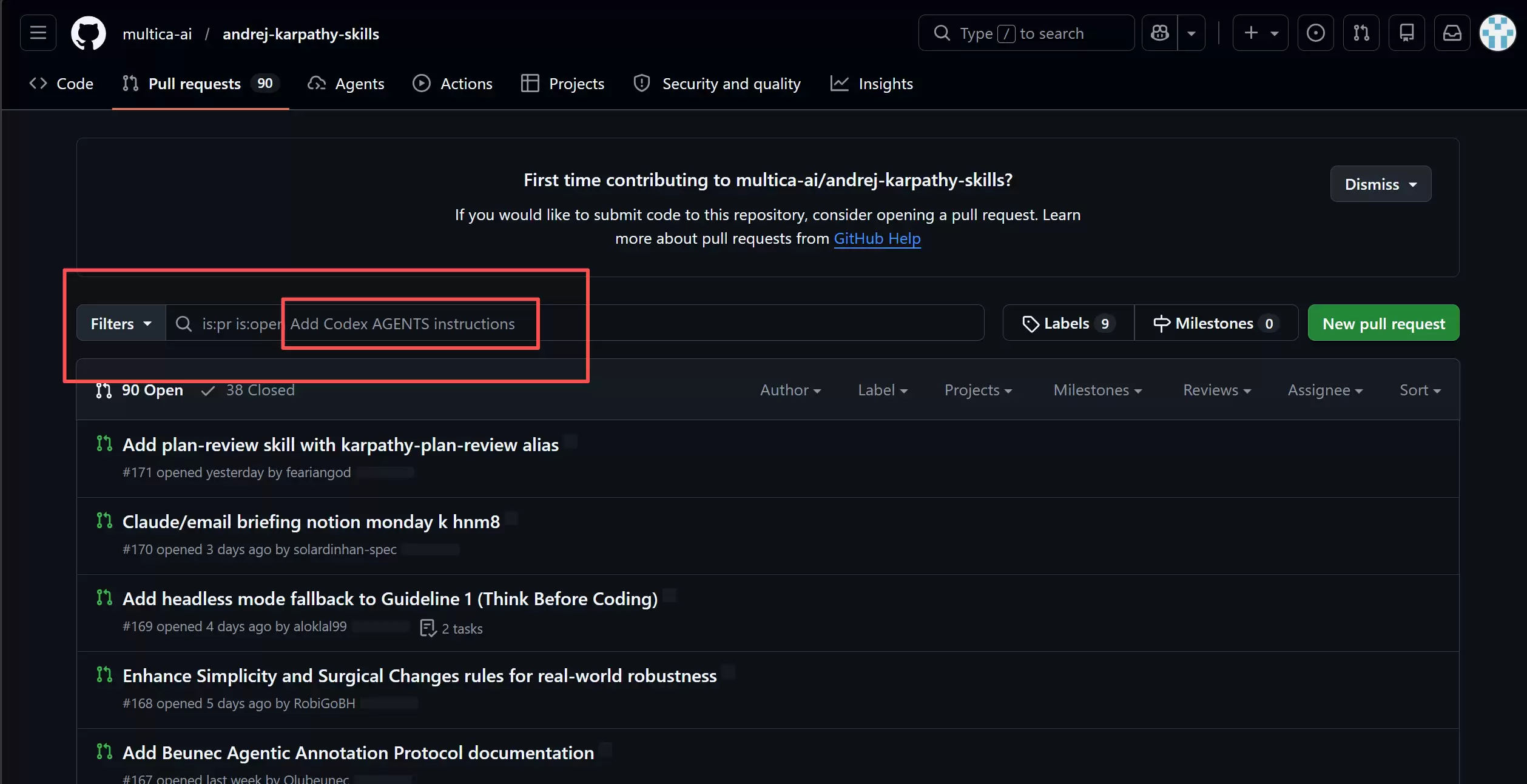Image resolution: width=1527 pixels, height=784 pixels.
Task: Expand the Reviews filter dropdown
Action: pyautogui.click(x=1217, y=390)
